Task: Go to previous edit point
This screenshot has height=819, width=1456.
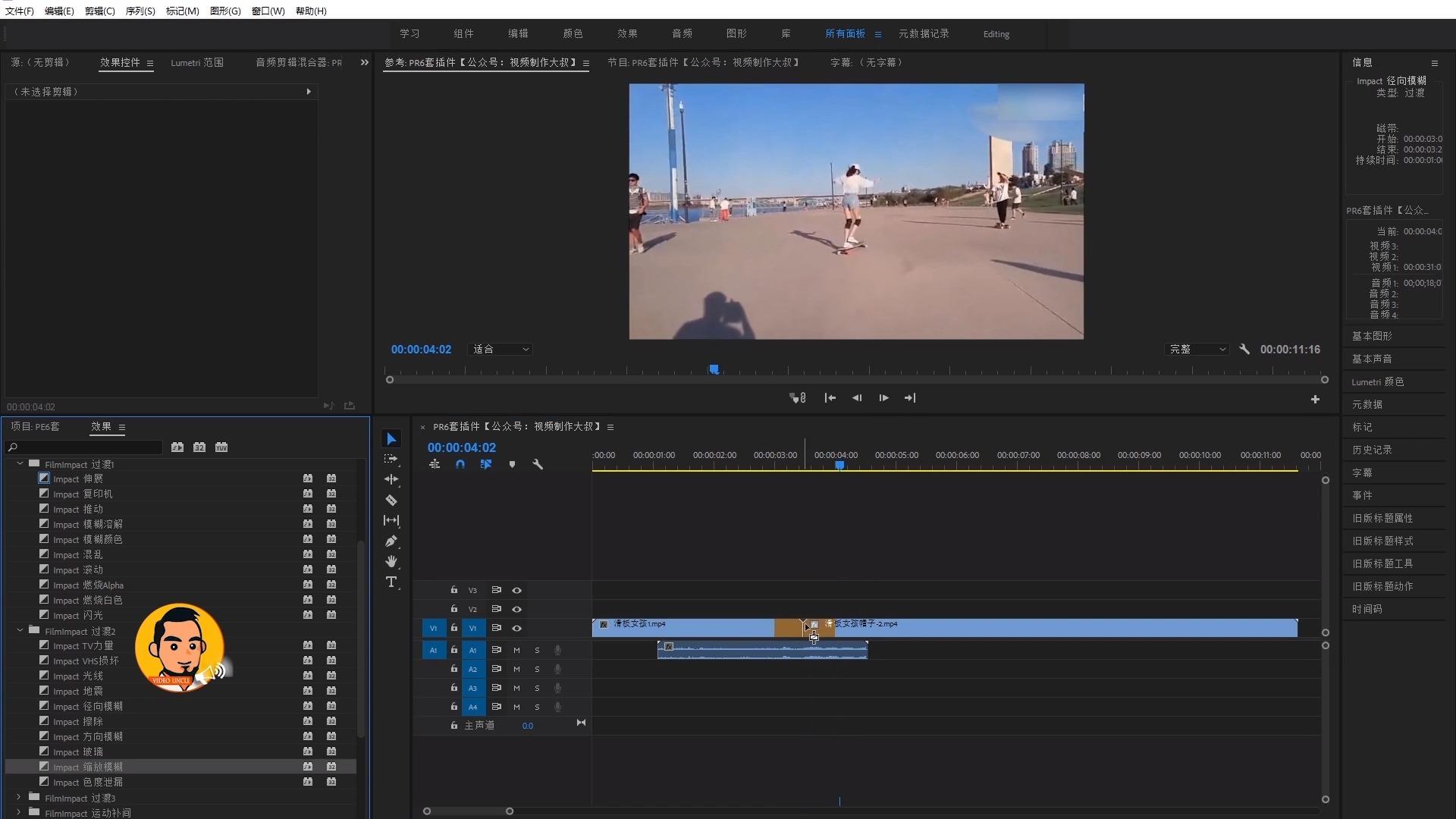Action: click(x=830, y=397)
